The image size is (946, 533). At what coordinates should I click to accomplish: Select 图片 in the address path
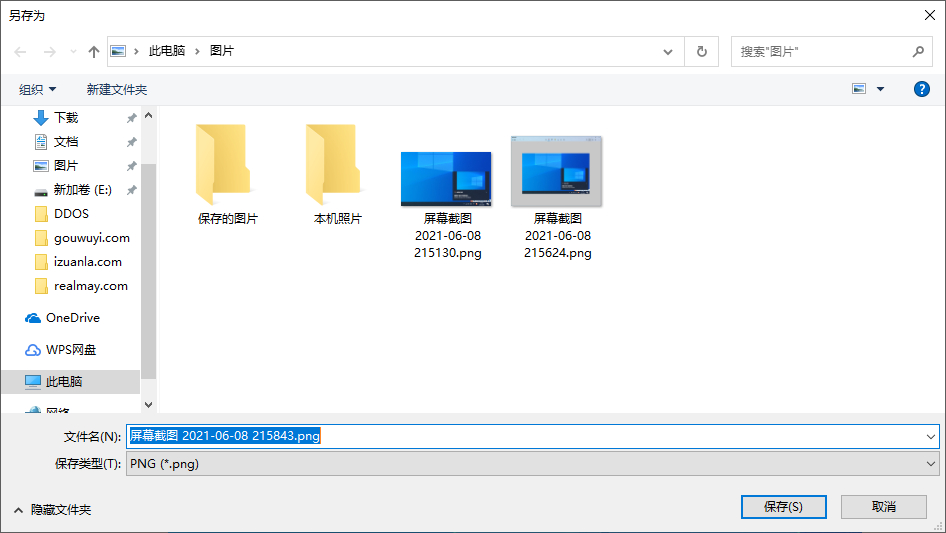click(x=221, y=51)
